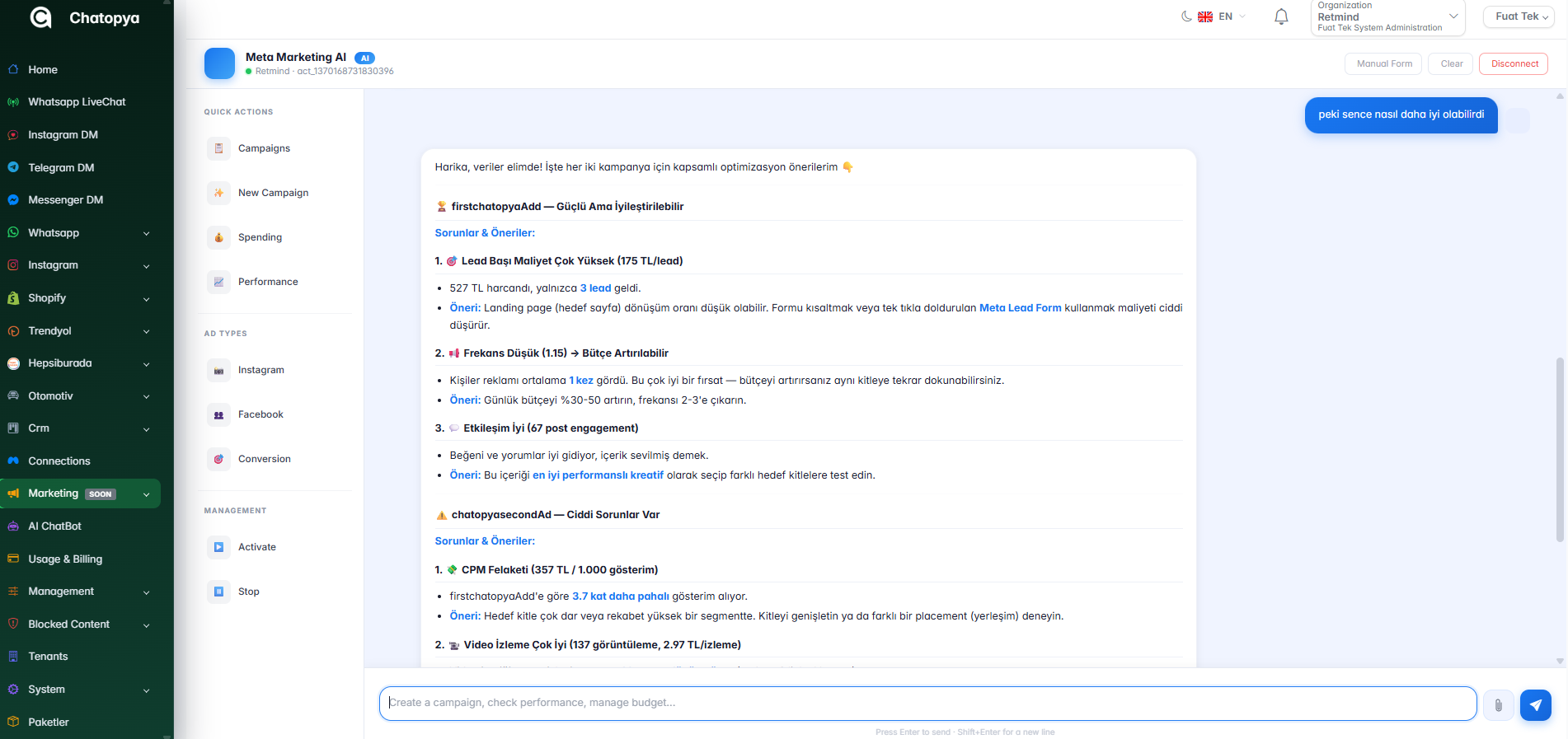
Task: Click the Management sliders icon
Action: [x=13, y=592]
